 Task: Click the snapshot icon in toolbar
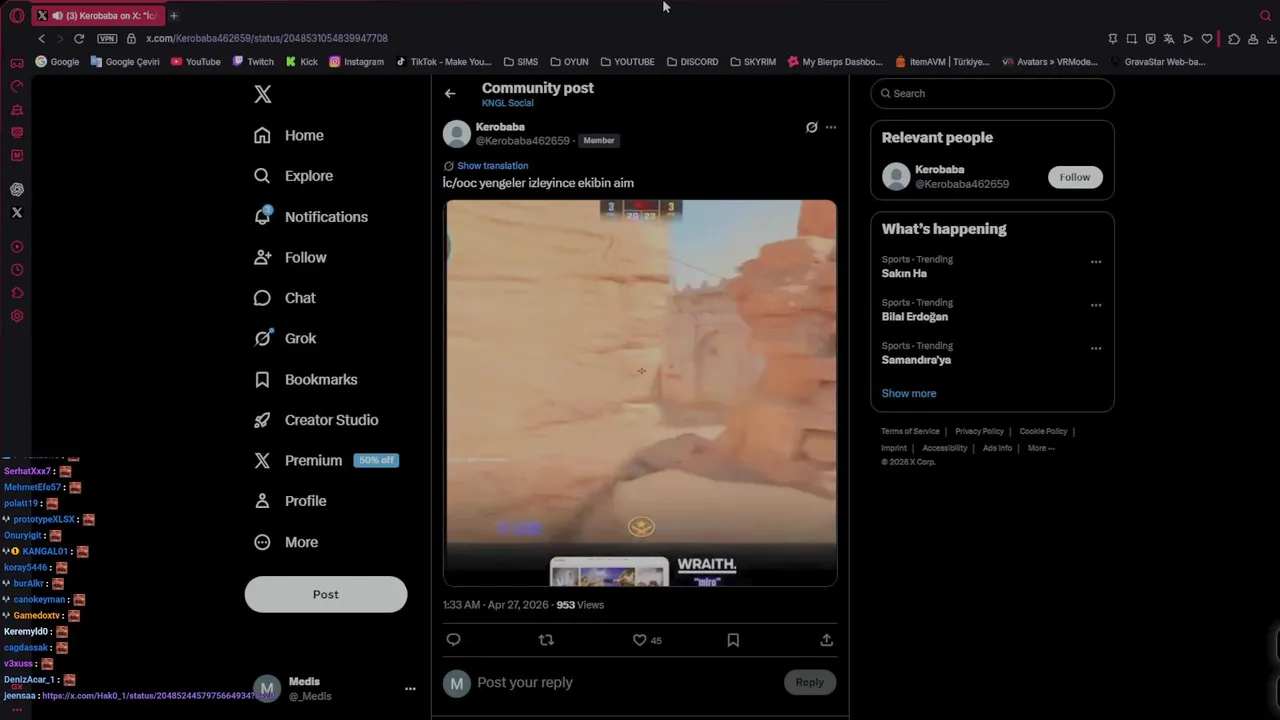pyautogui.click(x=1131, y=39)
